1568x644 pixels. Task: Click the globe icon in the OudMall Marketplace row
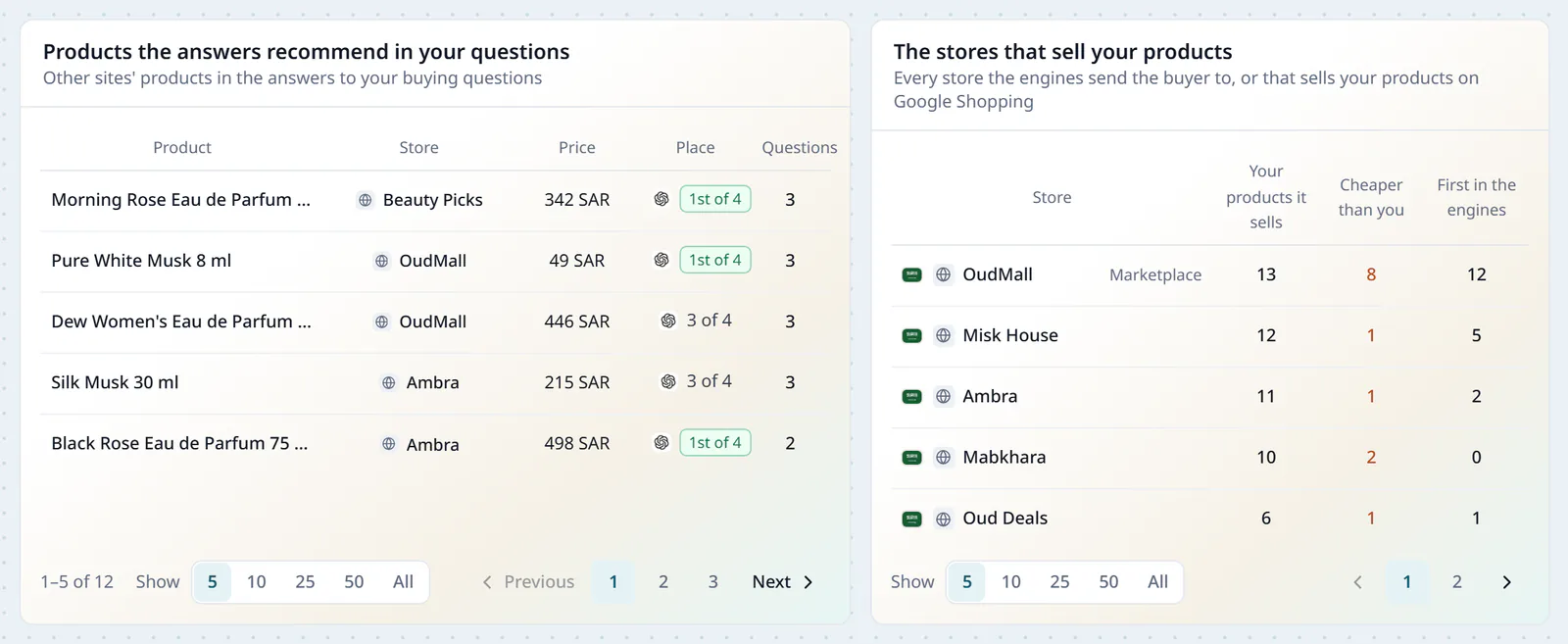pos(943,274)
